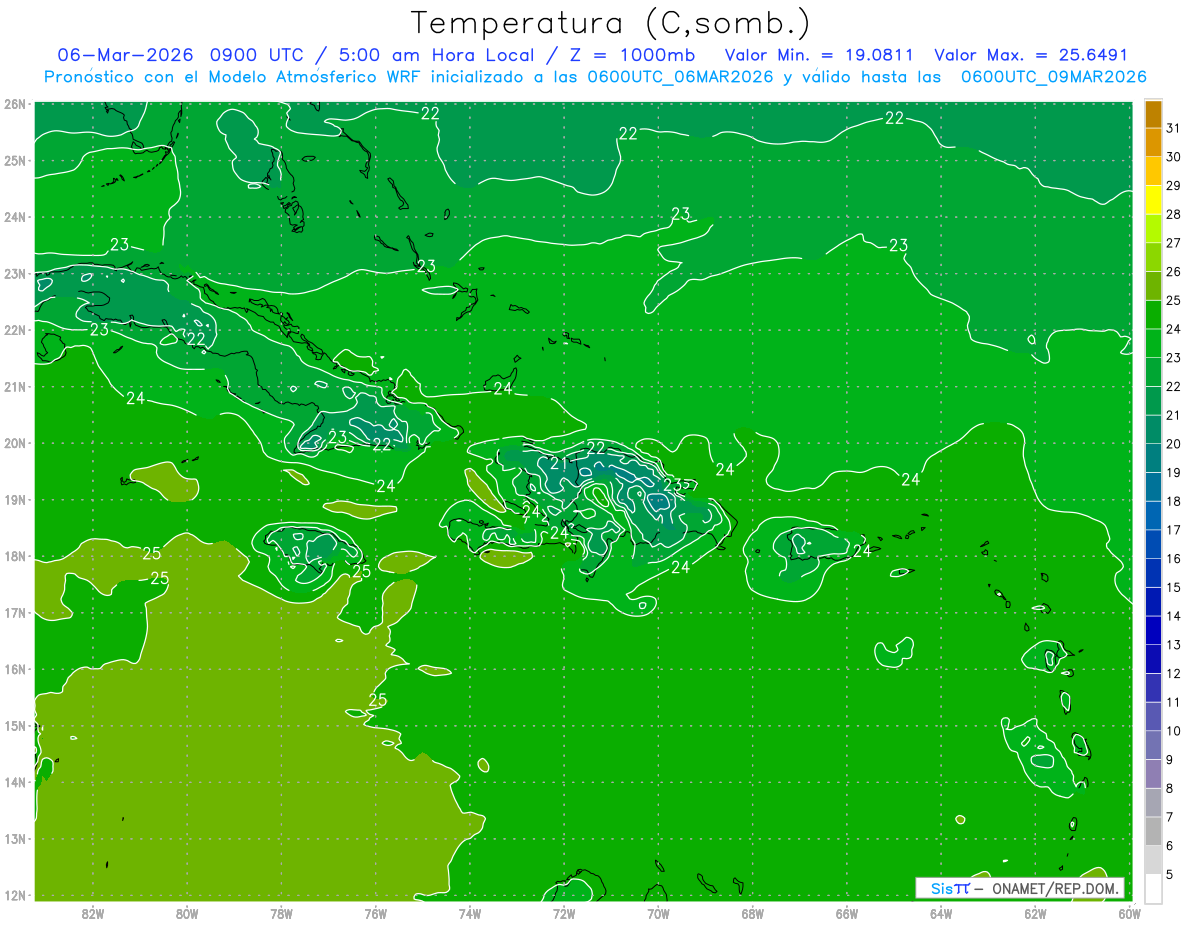Image resolution: width=1200 pixels, height=927 pixels.
Task: Click the longitude axis label '66W'
Action: point(846,913)
